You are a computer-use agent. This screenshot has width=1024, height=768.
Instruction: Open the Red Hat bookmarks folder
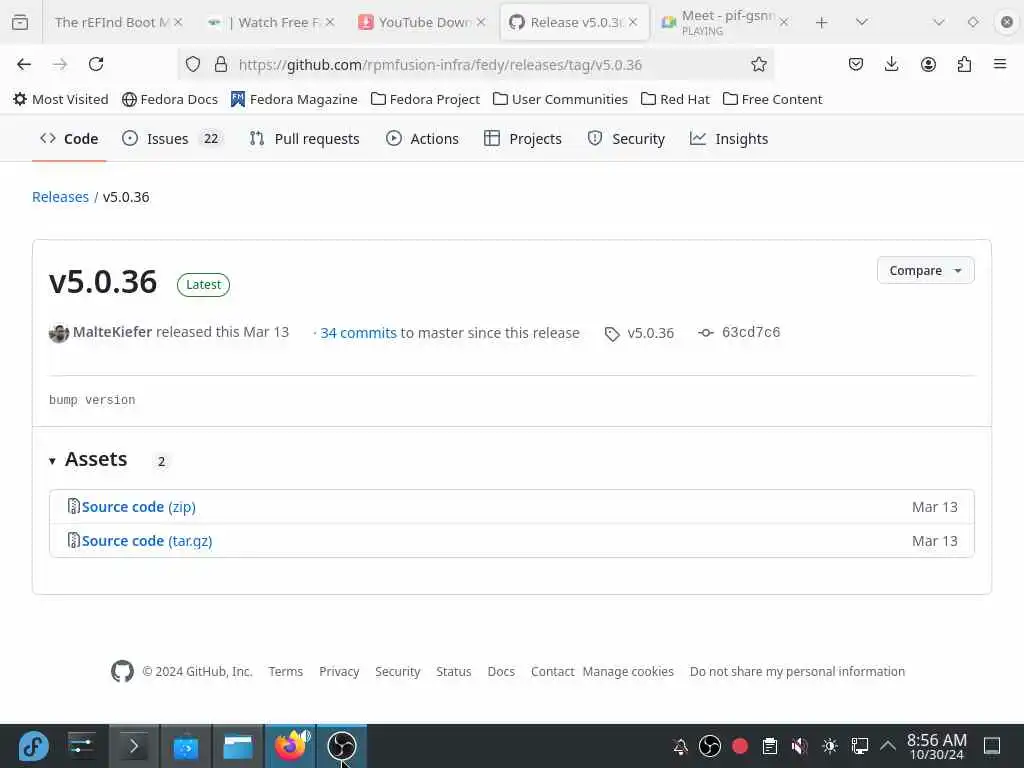[675, 99]
